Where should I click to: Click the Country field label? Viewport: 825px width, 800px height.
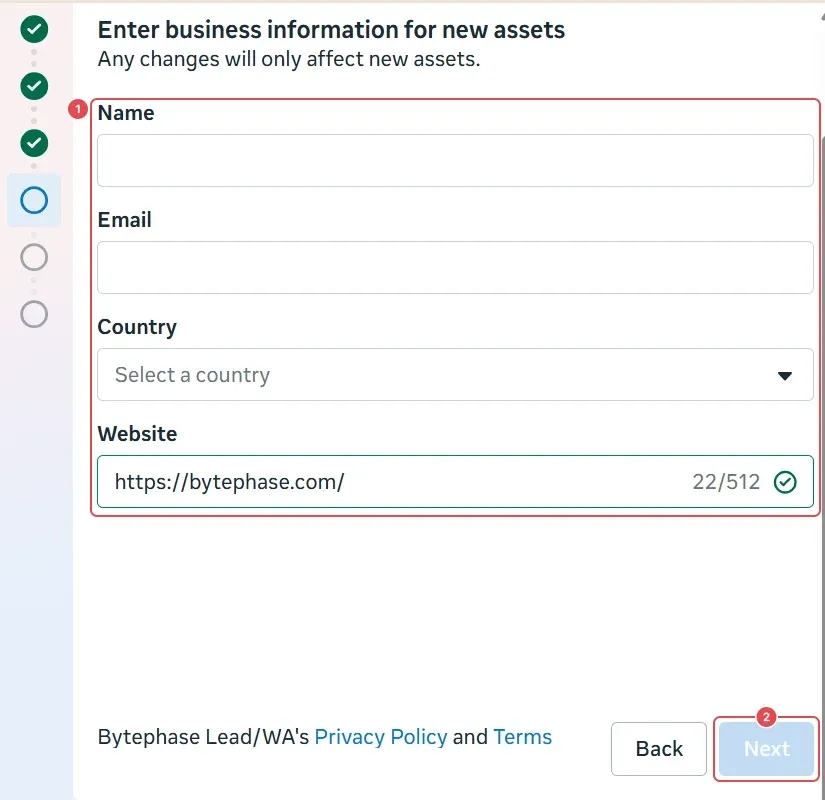137,327
